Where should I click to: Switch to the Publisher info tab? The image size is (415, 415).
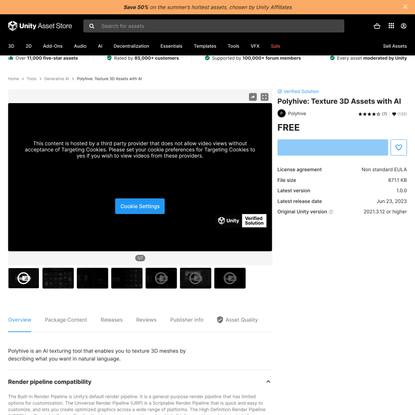pos(187,320)
